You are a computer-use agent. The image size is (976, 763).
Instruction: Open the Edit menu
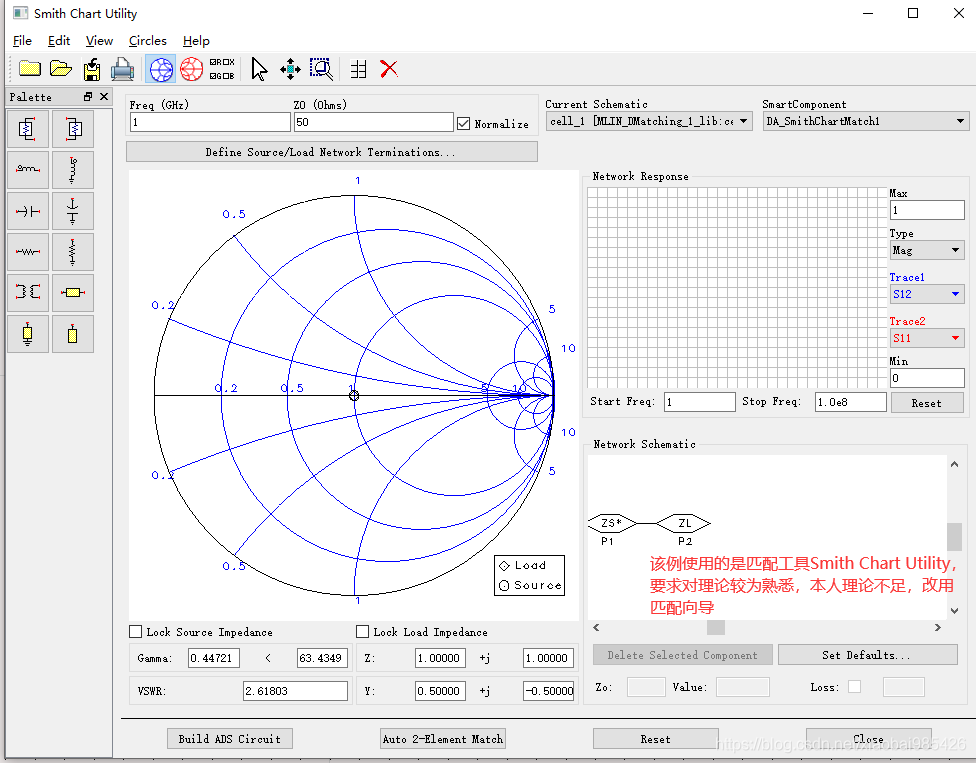[59, 40]
